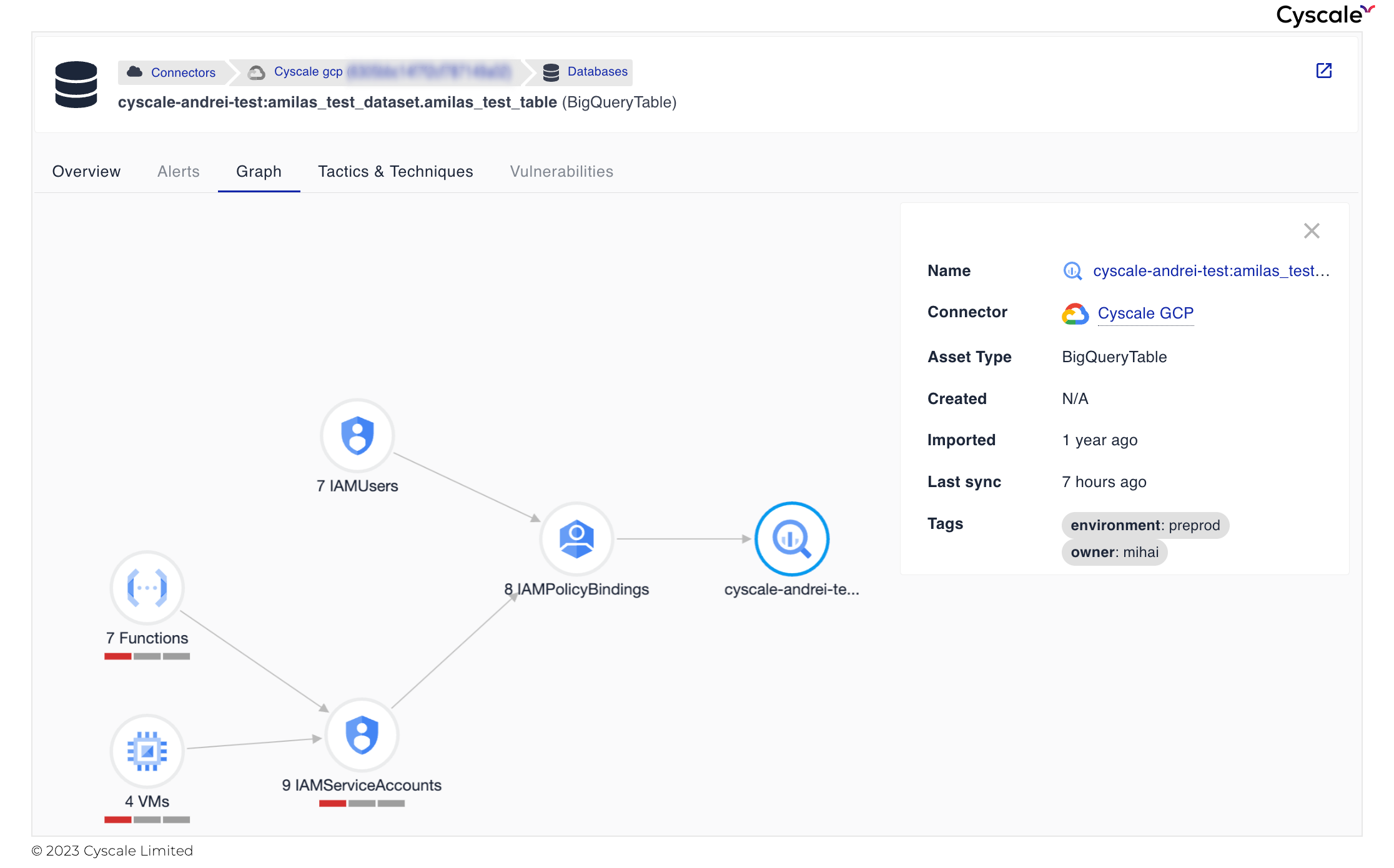Image resolution: width=1394 pixels, height=868 pixels.
Task: Select the 7 Functions graph node
Action: click(147, 588)
